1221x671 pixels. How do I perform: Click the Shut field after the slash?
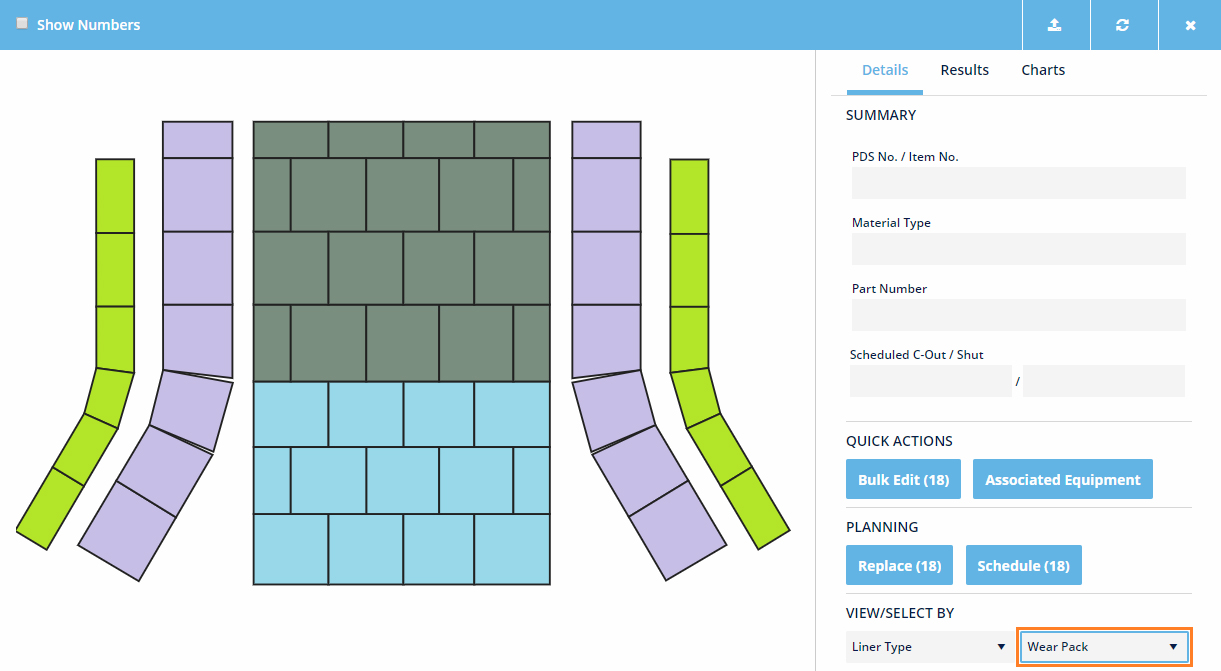(x=1104, y=381)
